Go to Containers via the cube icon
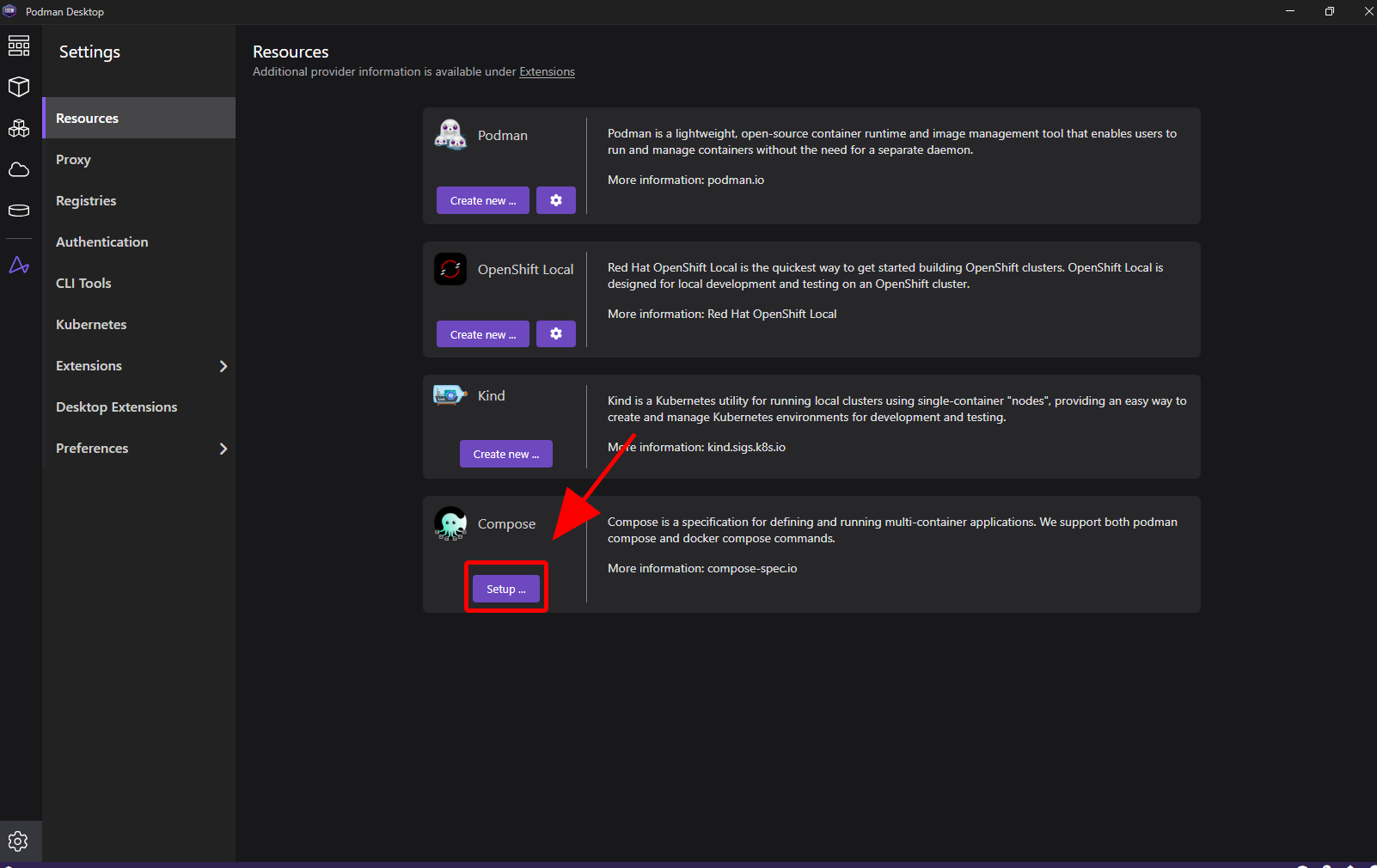Image resolution: width=1377 pixels, height=868 pixels. point(19,87)
